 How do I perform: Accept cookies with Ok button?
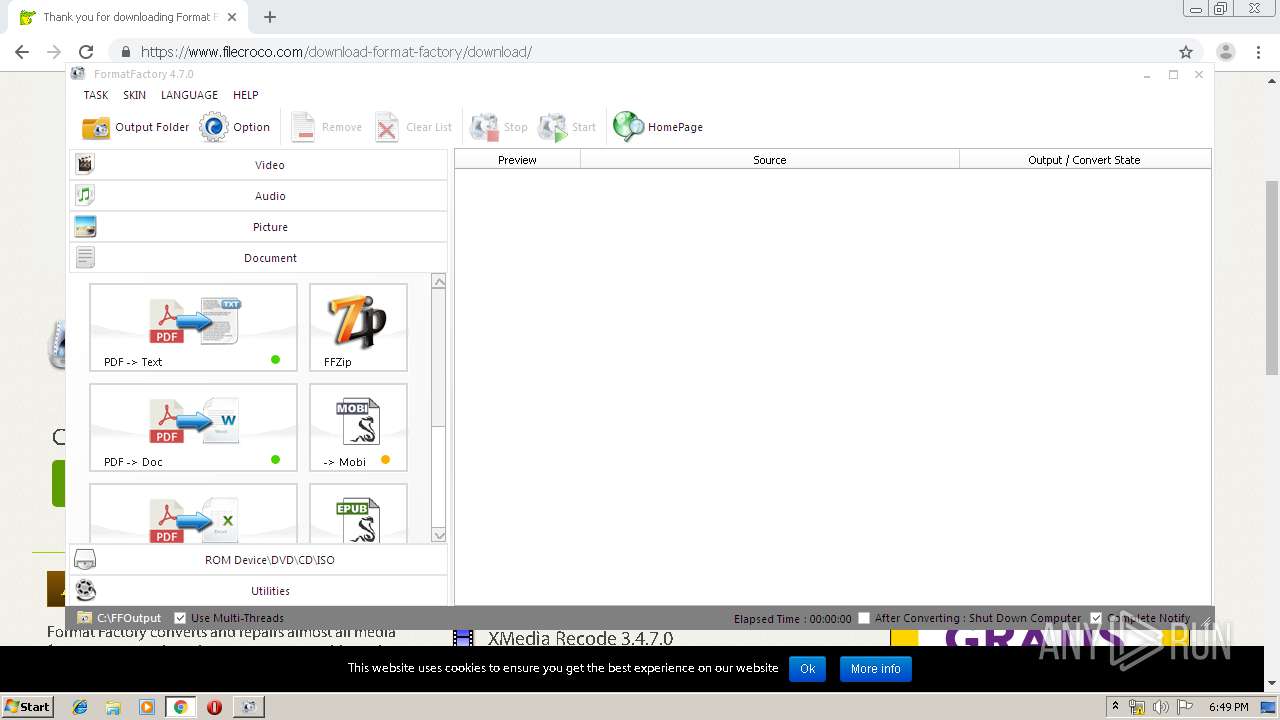click(807, 669)
